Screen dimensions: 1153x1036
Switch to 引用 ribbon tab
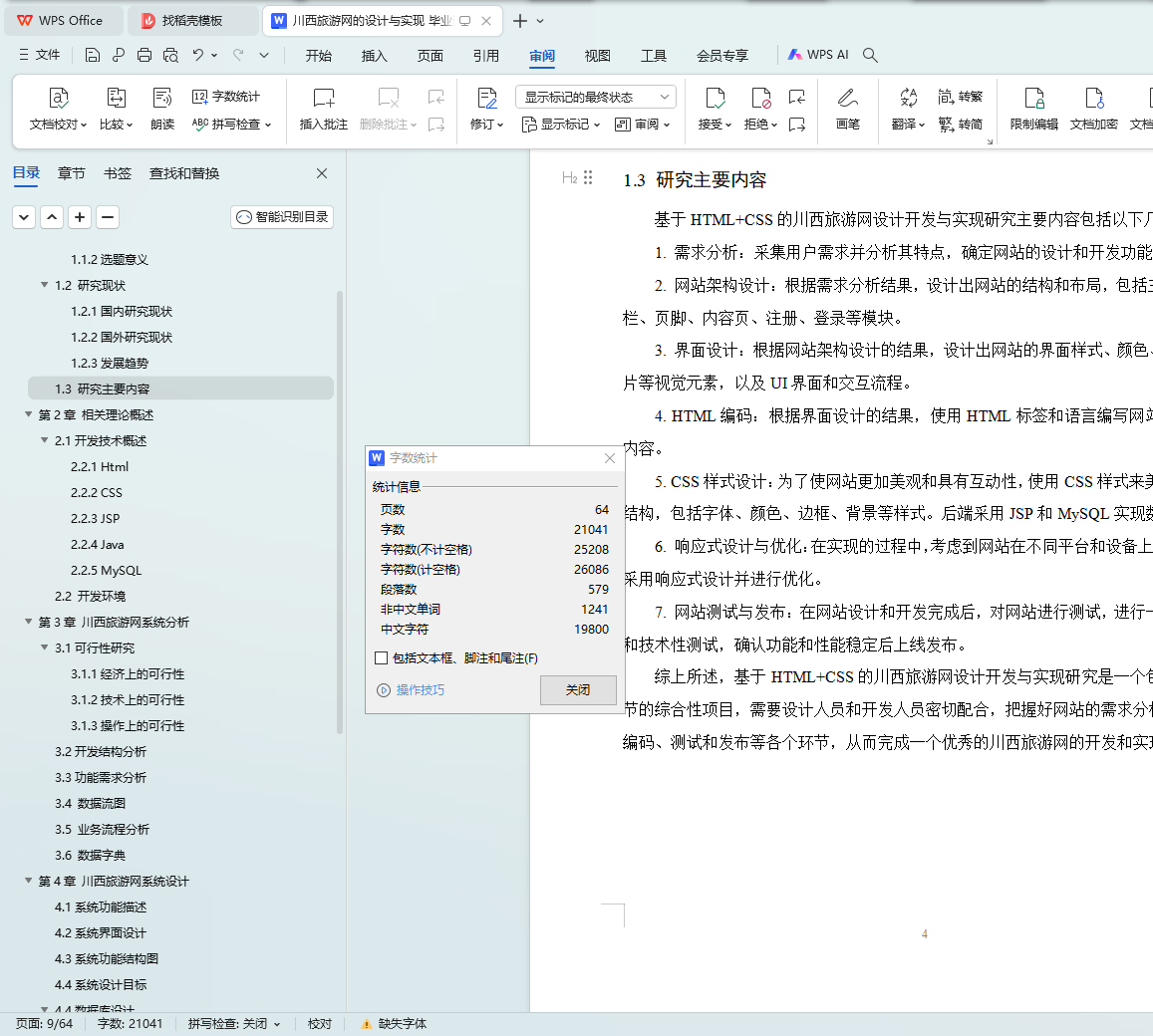tap(486, 55)
